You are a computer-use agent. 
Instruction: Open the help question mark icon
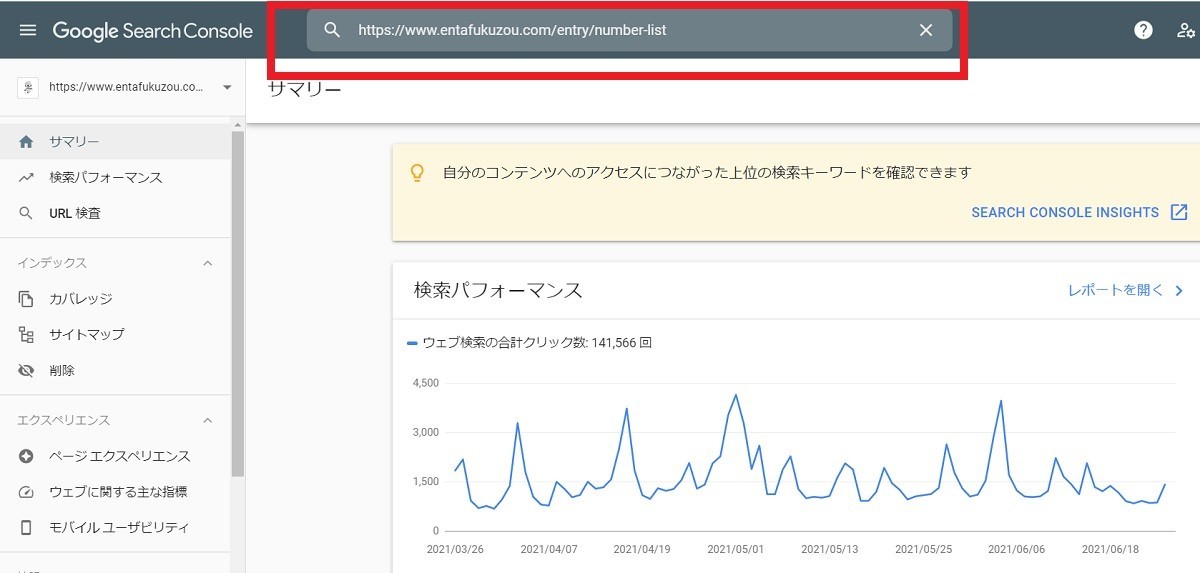[x=1143, y=30]
